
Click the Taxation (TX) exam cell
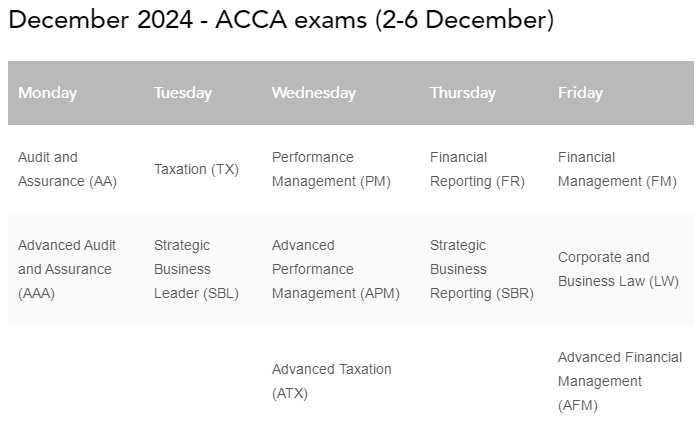(196, 169)
